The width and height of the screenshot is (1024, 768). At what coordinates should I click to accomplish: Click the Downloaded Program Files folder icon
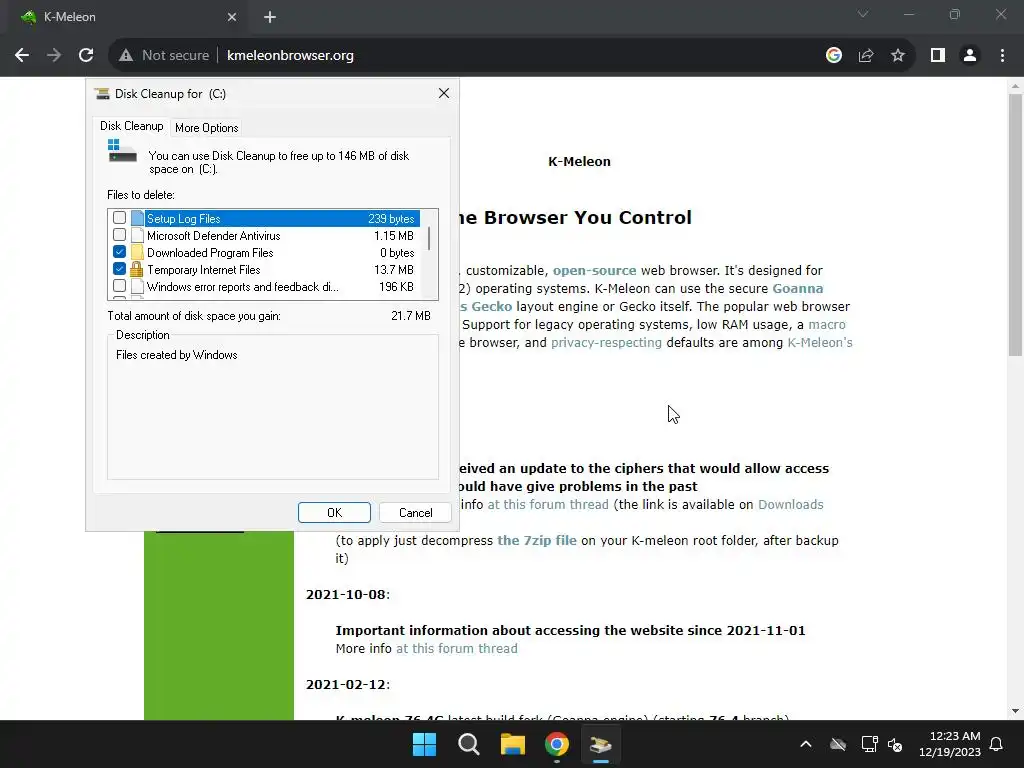137,252
